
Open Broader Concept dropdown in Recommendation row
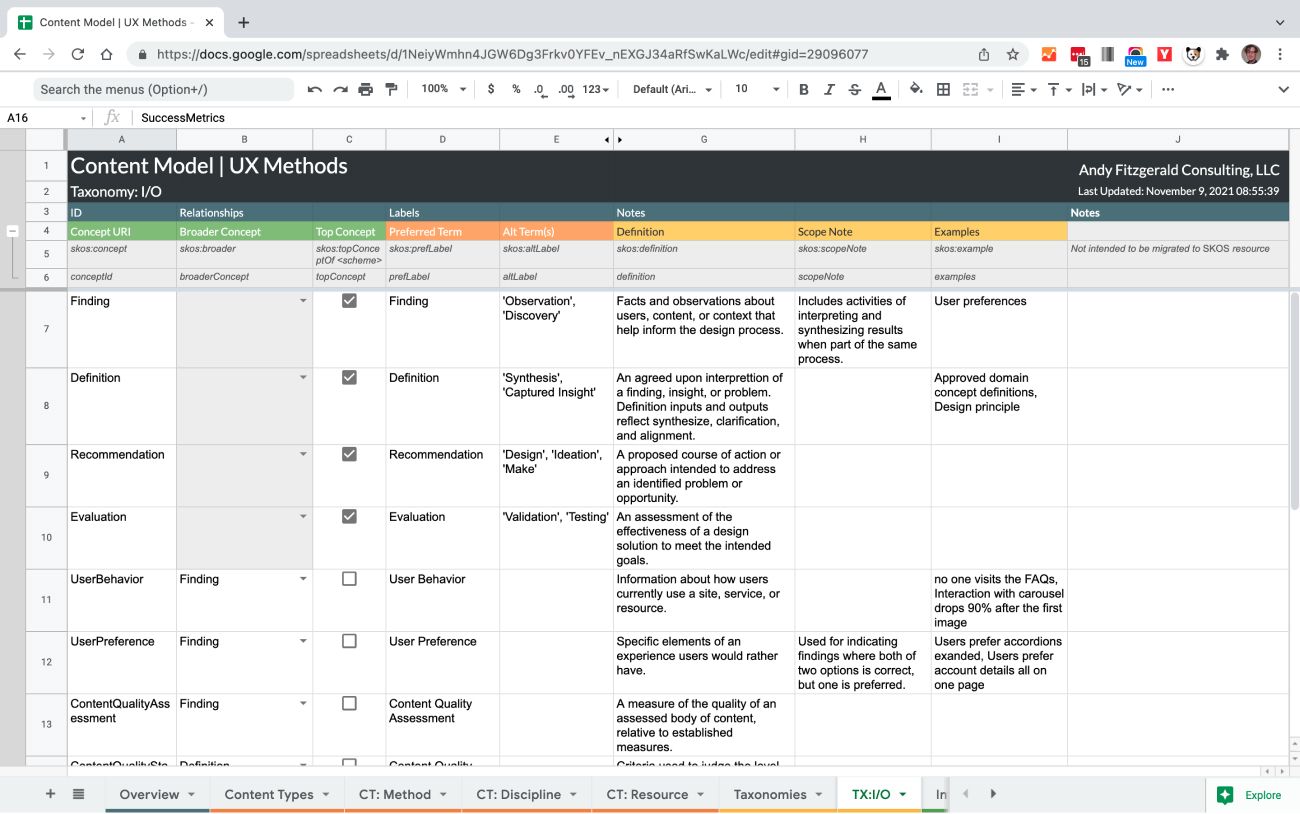click(x=303, y=455)
